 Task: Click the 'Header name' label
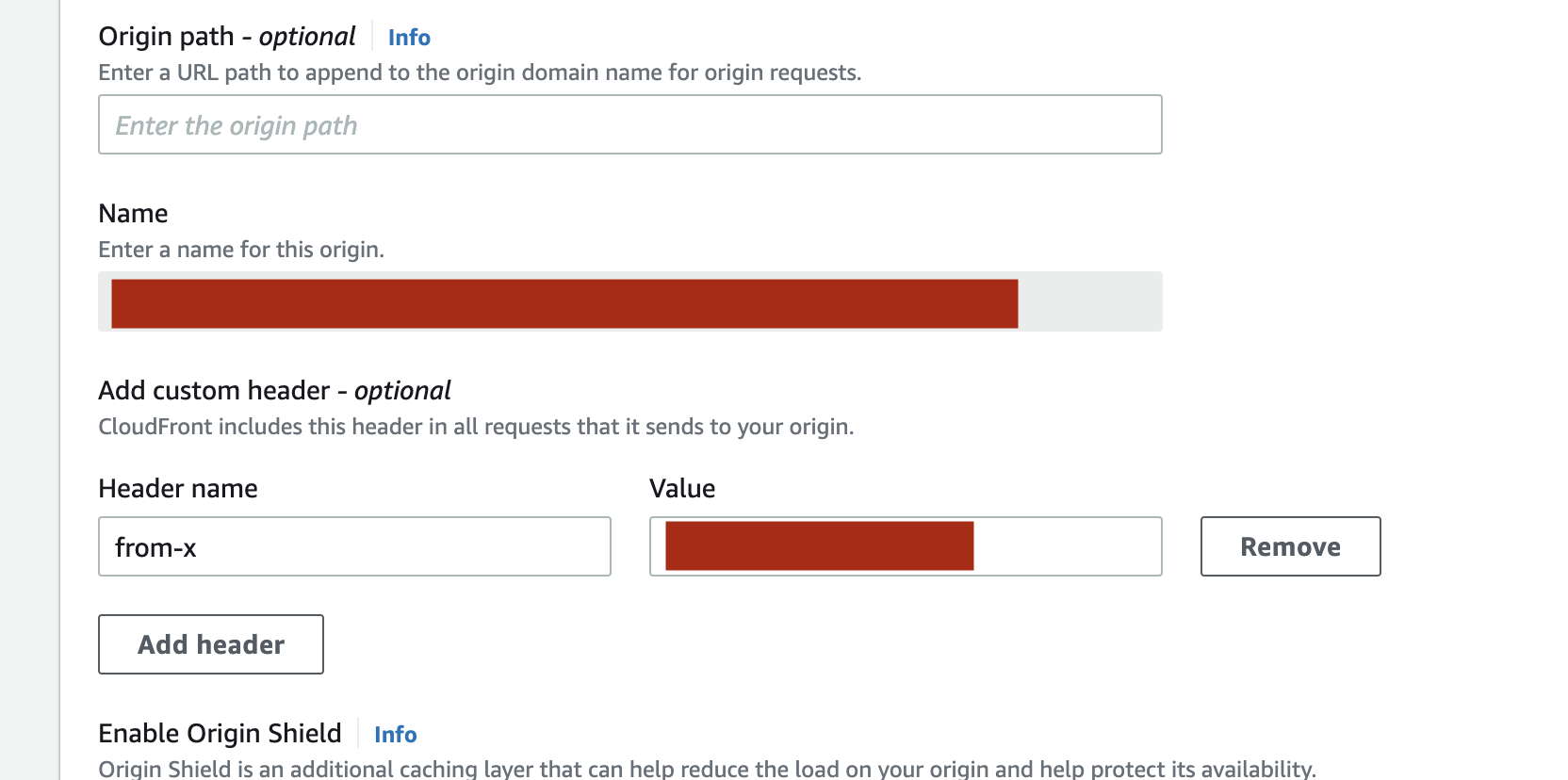point(178,489)
